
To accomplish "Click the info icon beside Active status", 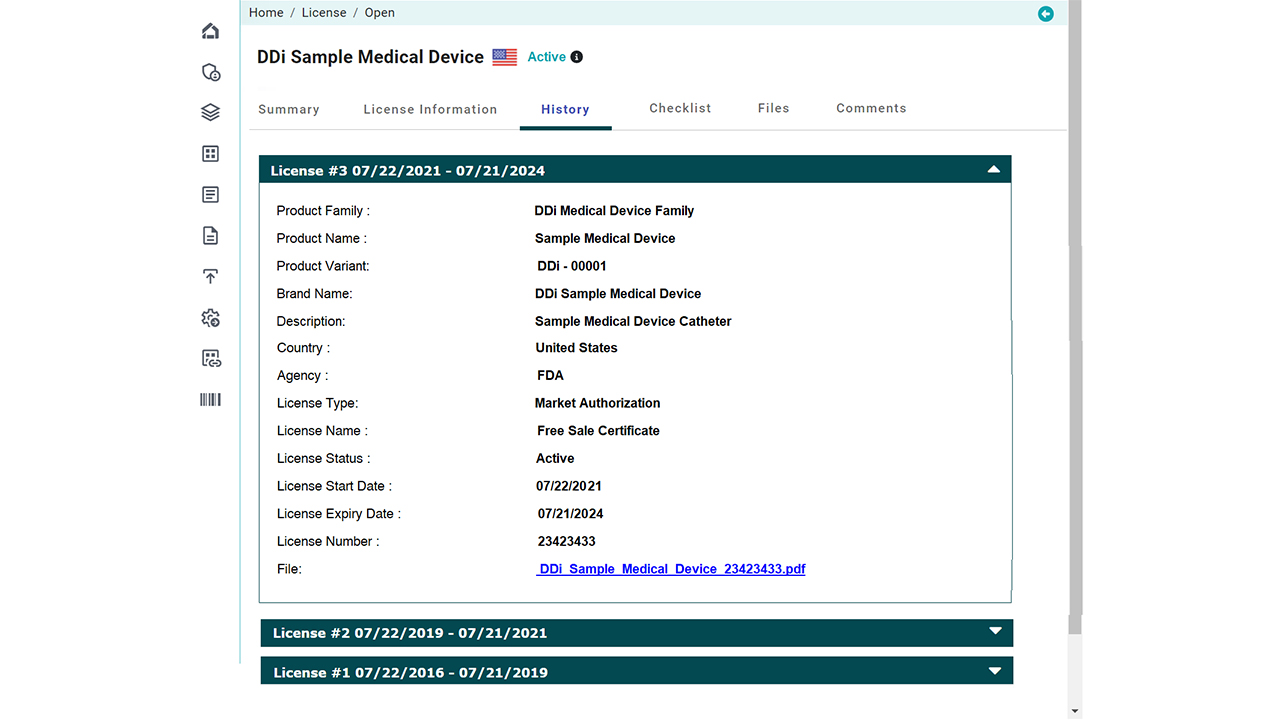I will [577, 57].
